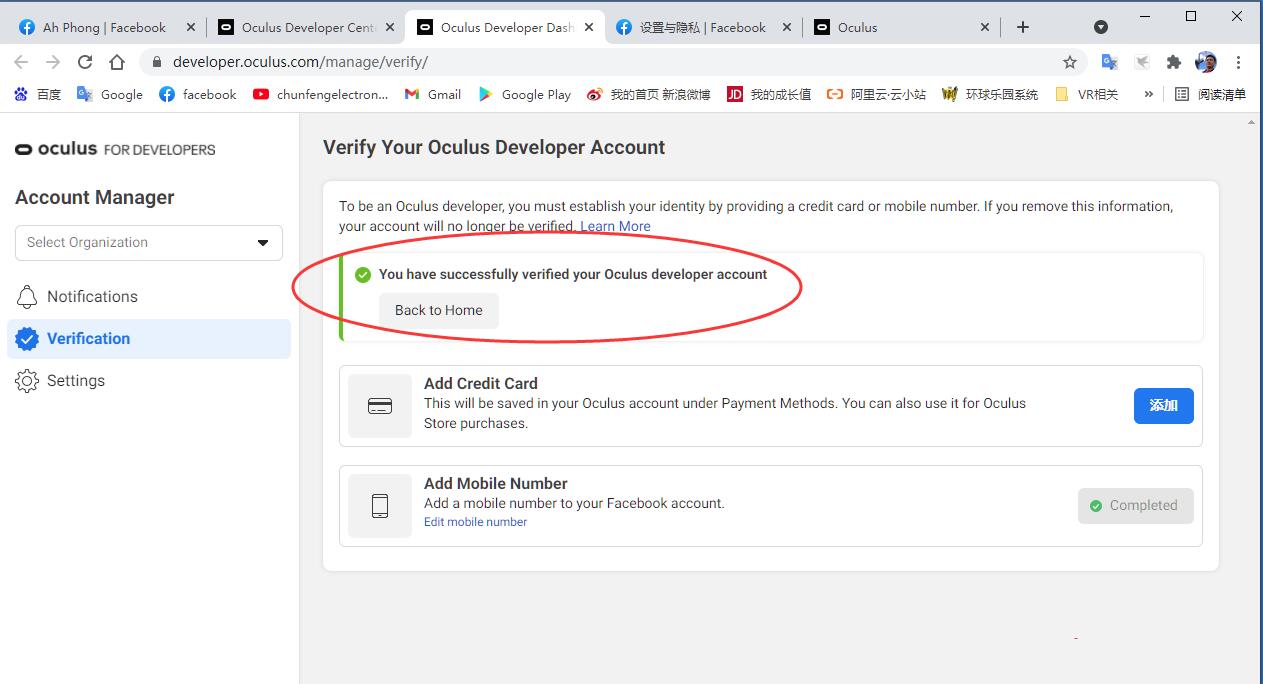This screenshot has width=1263, height=684.
Task: Click the Oculus for Developers logo
Action: 115,149
